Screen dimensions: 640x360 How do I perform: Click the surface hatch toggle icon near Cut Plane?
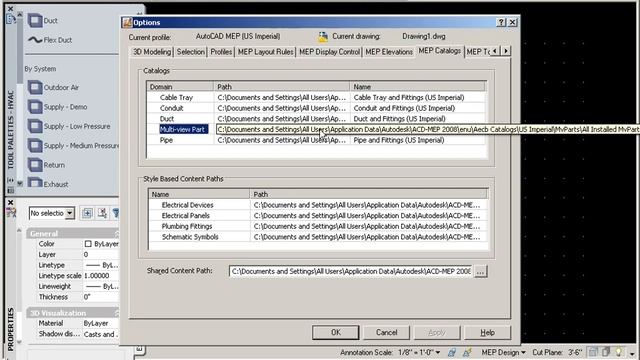click(x=593, y=352)
